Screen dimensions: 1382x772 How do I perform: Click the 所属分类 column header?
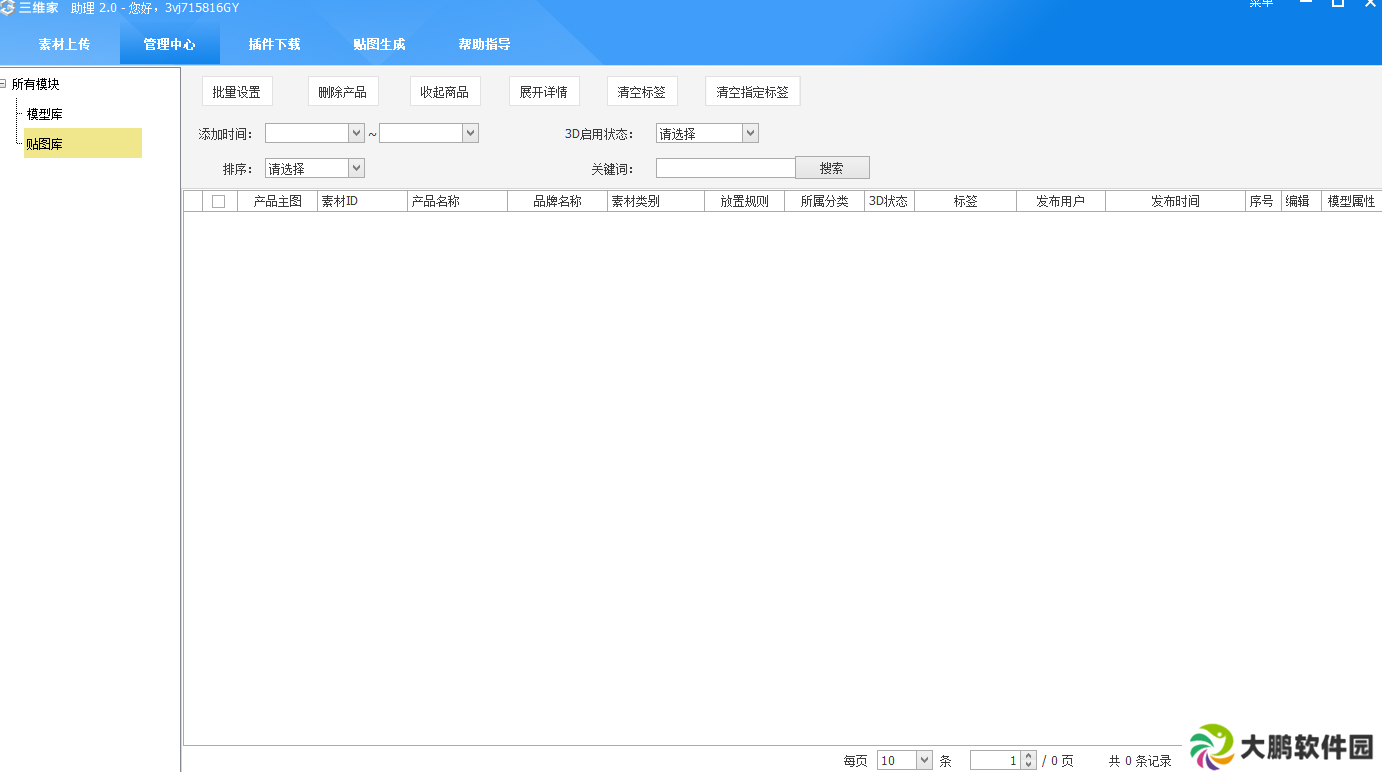[825, 201]
